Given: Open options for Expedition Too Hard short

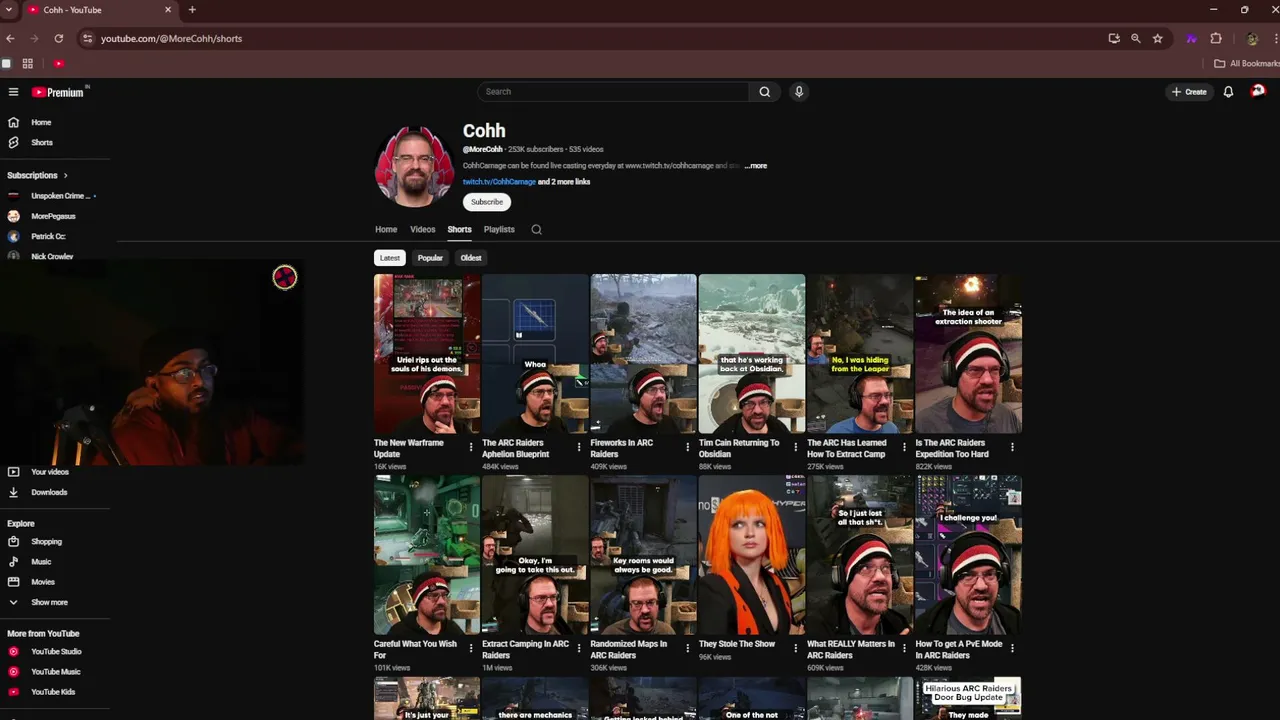Looking at the screenshot, I should click(x=1012, y=448).
